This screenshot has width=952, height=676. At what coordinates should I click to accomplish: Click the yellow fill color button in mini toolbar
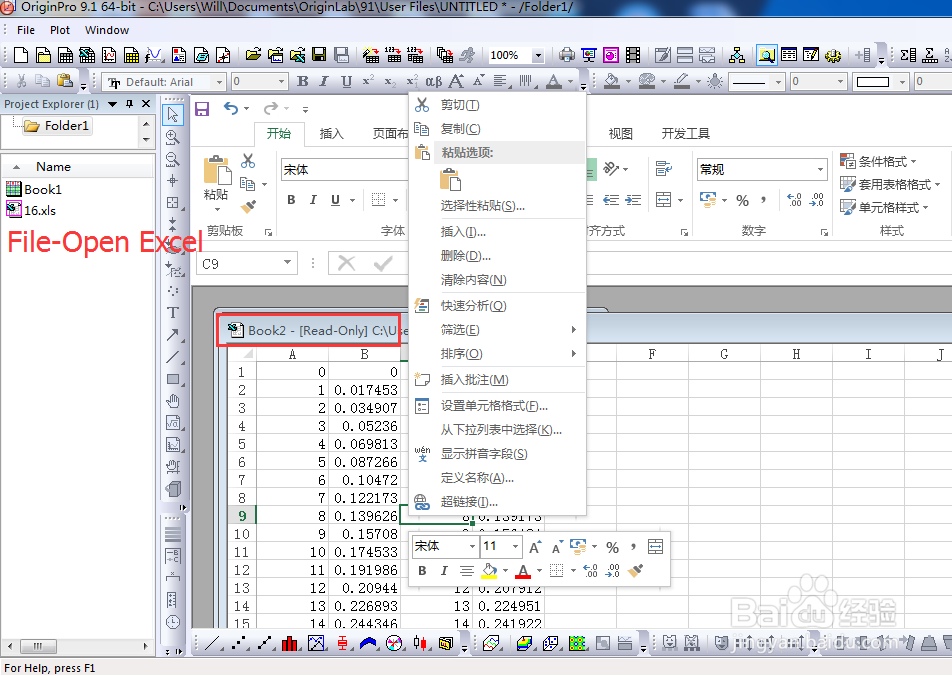[x=489, y=570]
